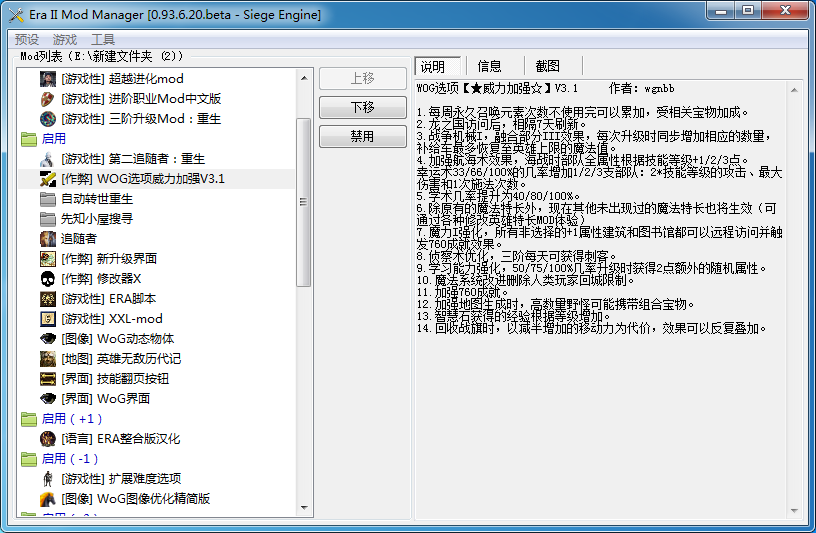The image size is (816, 533).
Task: Collapse the 启用（+1）group
Action: 29,419
